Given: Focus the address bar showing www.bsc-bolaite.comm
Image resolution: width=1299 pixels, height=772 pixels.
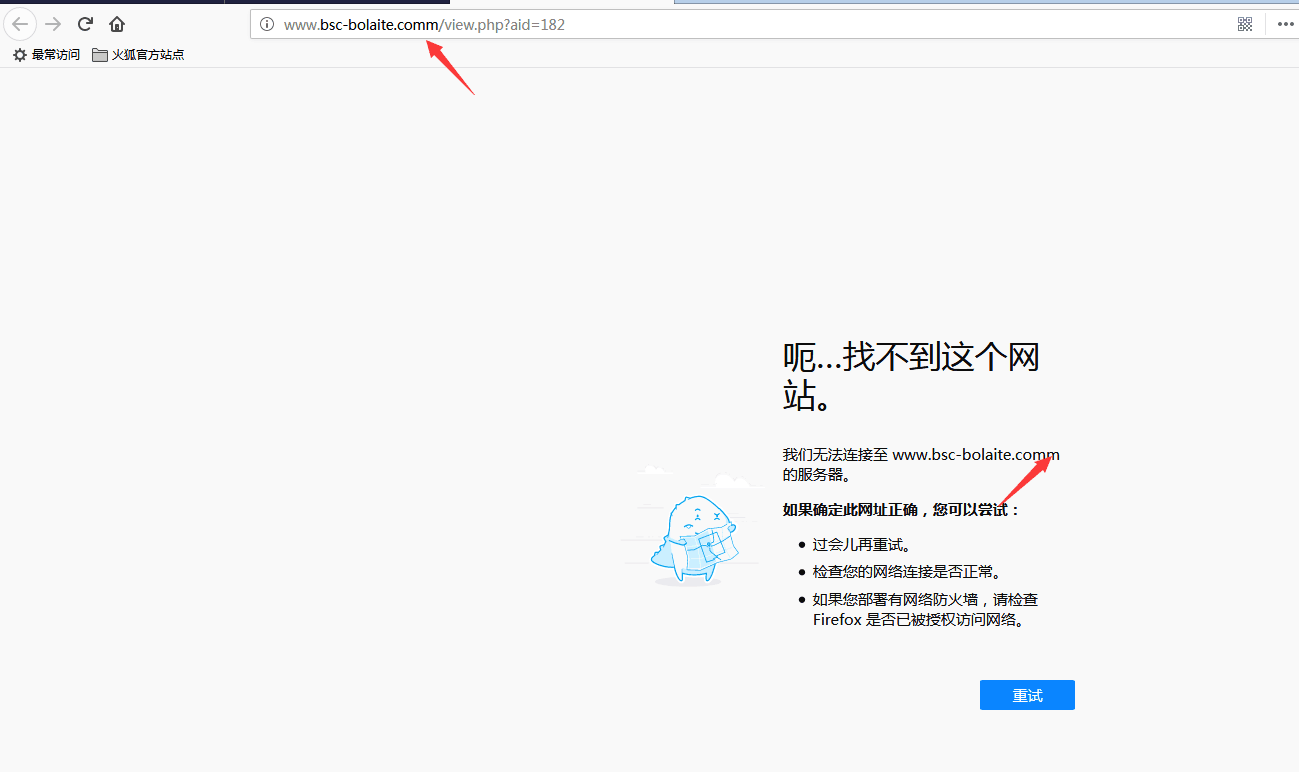Looking at the screenshot, I should coord(700,25).
